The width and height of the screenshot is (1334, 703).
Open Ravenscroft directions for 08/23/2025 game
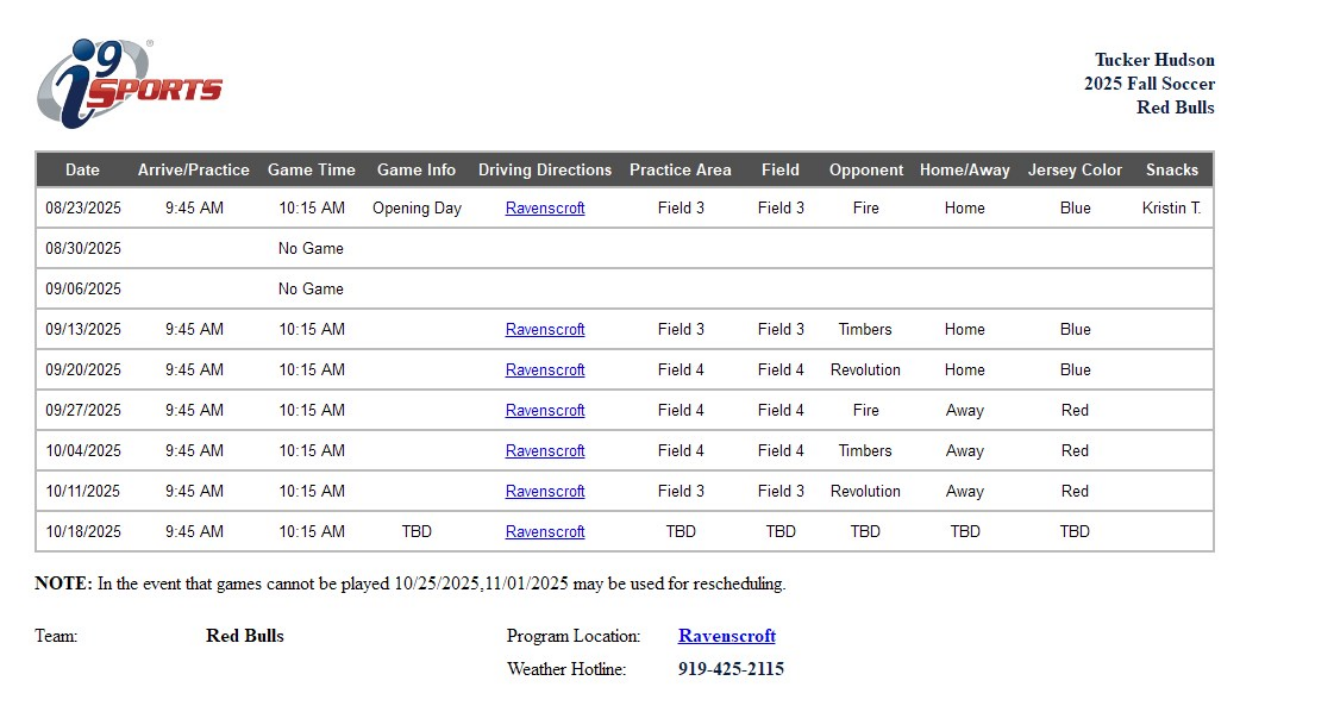pyautogui.click(x=545, y=209)
